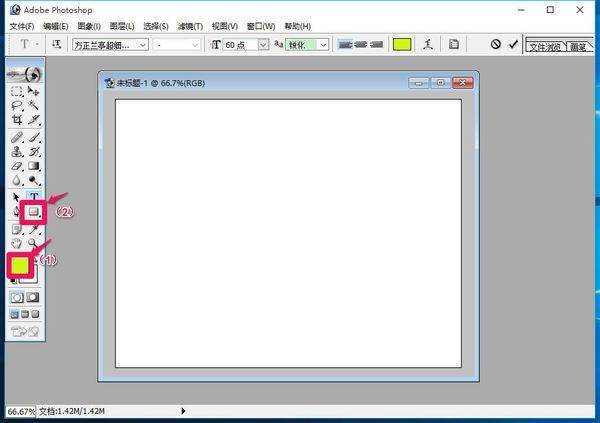Switch to the 文件浏览 tab

click(x=544, y=47)
